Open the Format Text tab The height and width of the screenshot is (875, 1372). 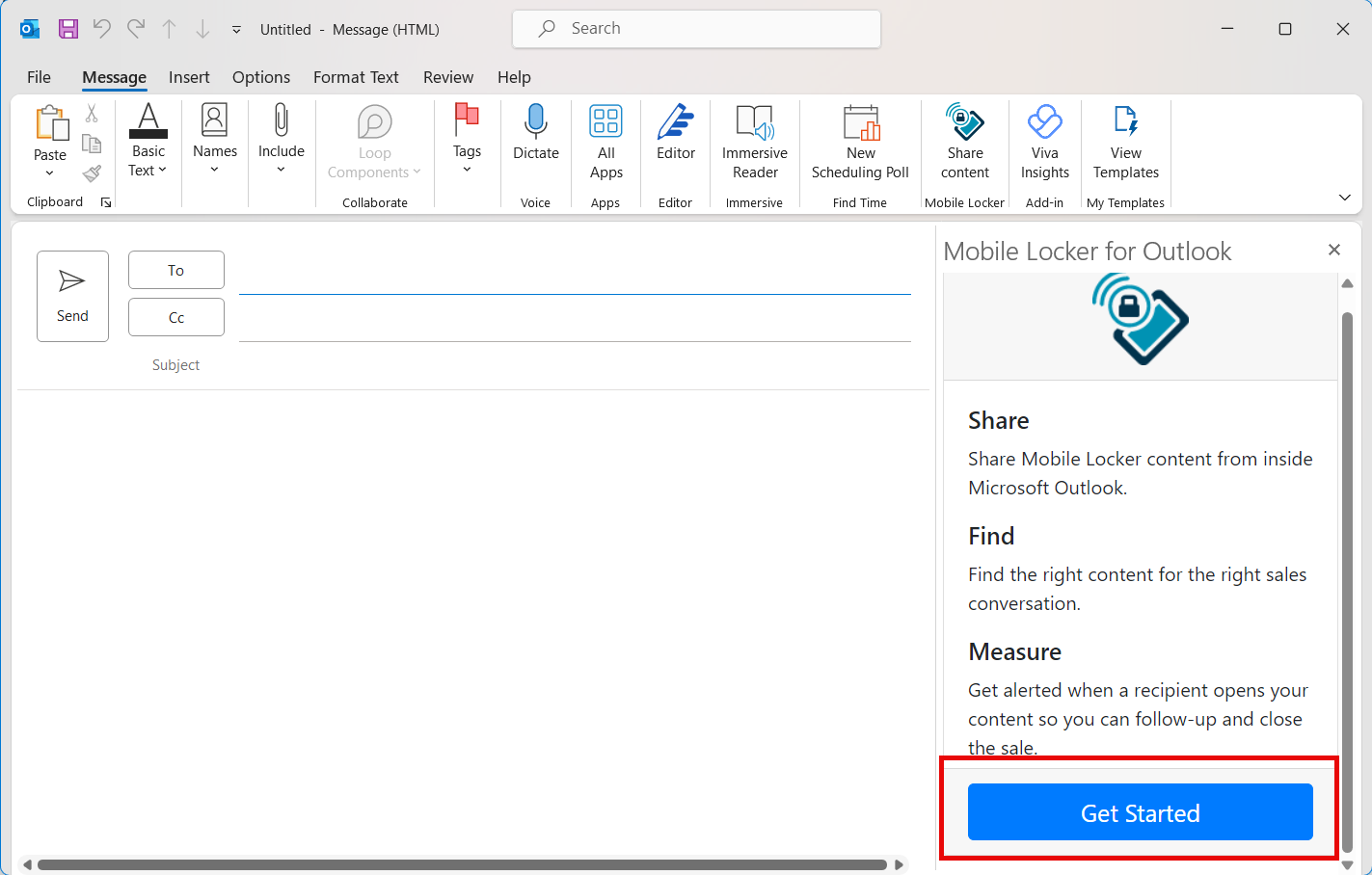[356, 77]
